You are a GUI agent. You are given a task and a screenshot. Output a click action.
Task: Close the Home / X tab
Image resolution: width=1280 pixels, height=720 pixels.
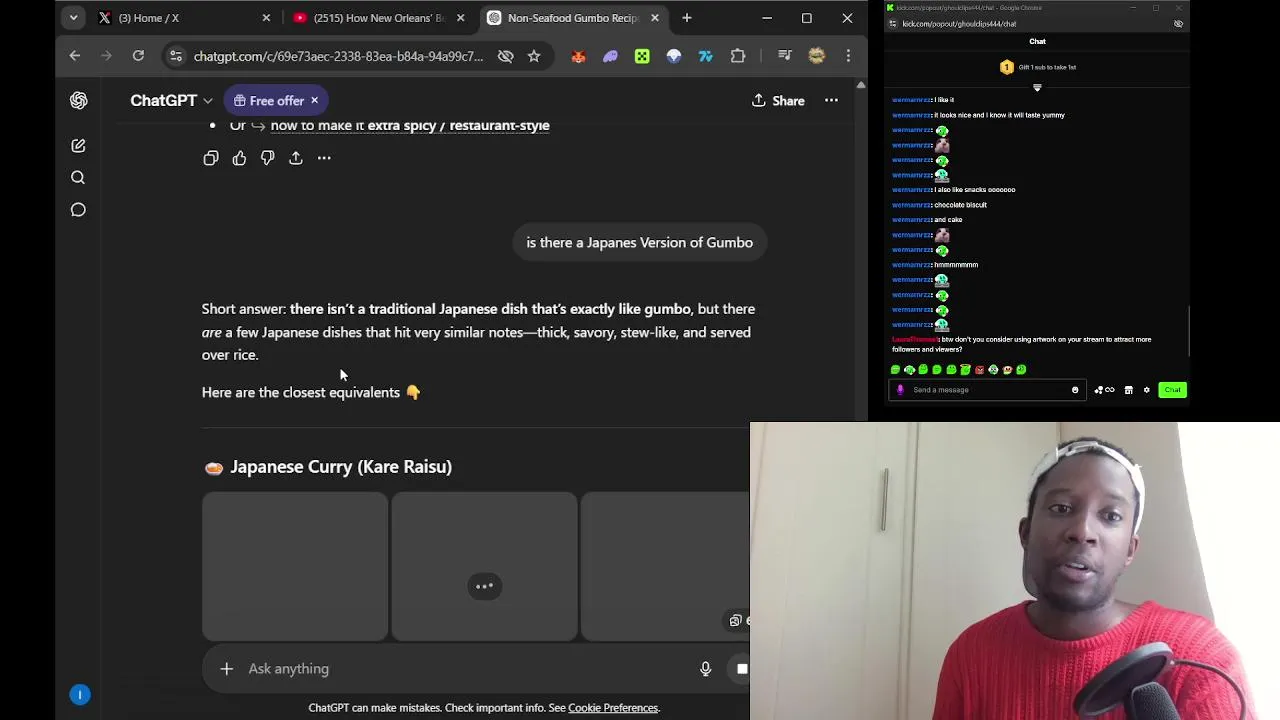(266, 18)
